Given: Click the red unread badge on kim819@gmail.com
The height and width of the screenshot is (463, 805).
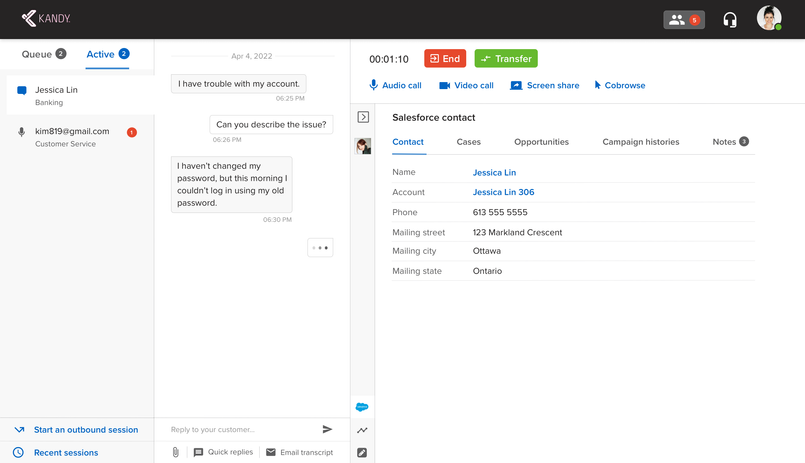Looking at the screenshot, I should click(131, 132).
